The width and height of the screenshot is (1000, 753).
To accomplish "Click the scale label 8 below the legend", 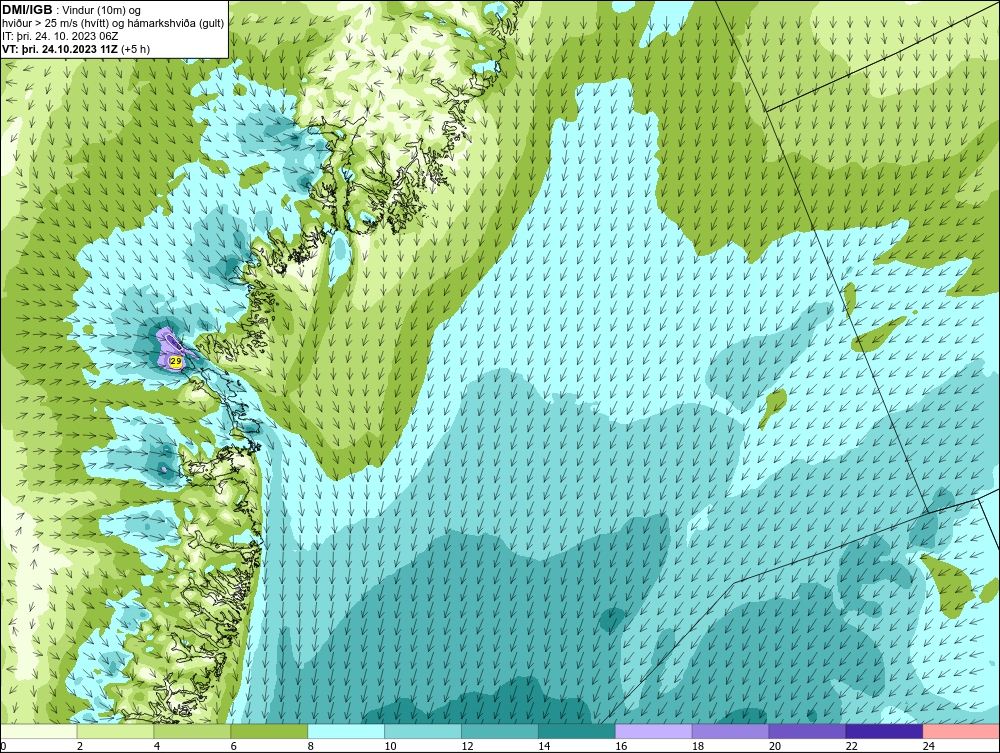I will [311, 746].
